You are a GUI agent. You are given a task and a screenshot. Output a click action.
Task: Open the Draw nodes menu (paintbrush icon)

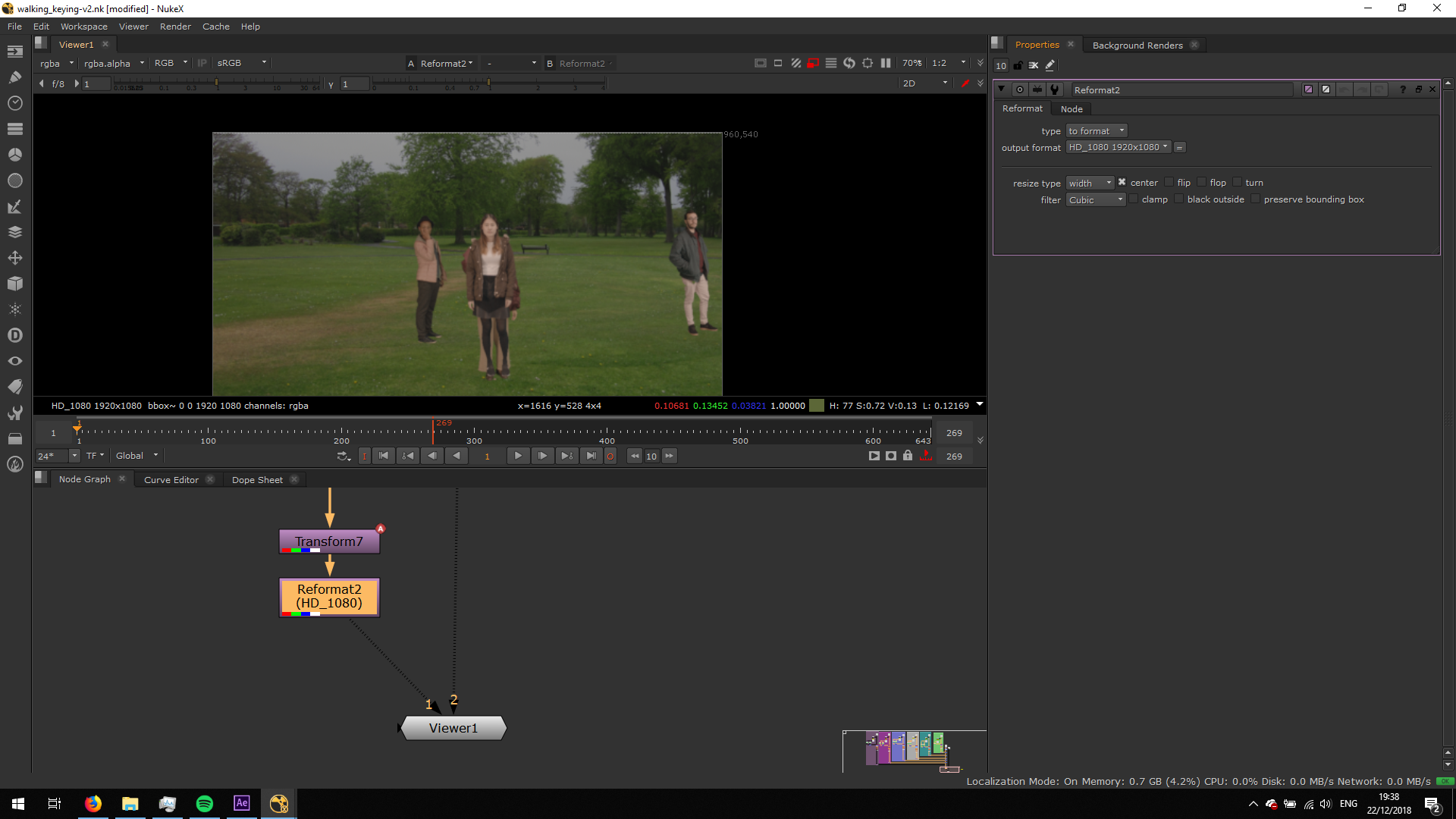14,77
